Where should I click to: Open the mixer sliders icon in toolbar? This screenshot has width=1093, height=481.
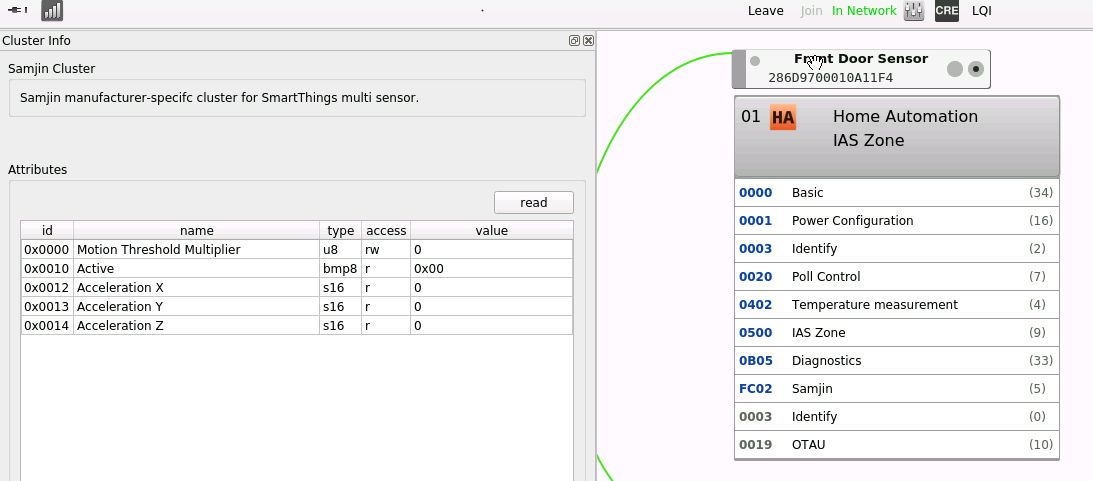tap(914, 10)
